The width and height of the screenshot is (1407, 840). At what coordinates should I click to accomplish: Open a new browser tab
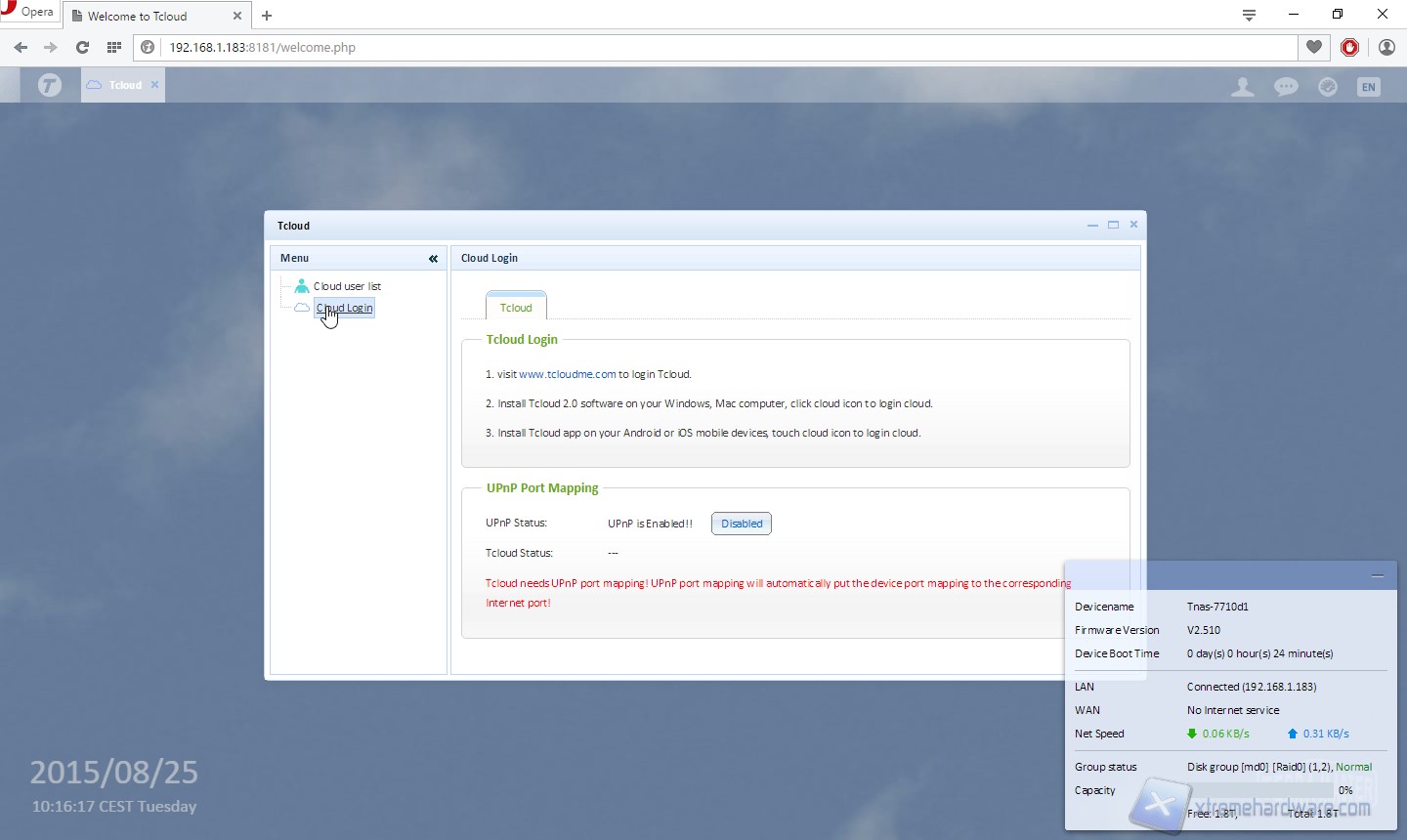[x=267, y=16]
